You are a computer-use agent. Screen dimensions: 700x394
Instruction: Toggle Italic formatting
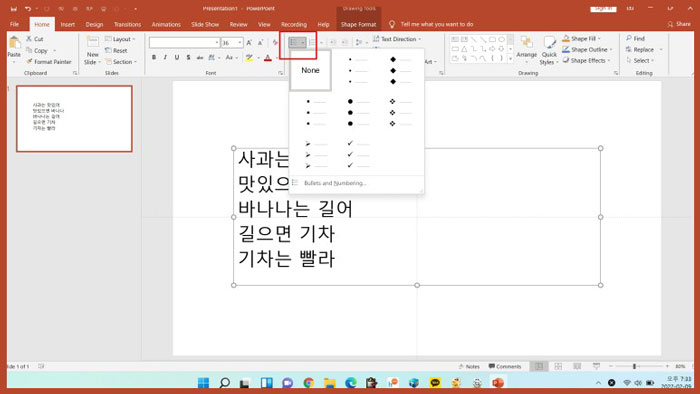165,58
